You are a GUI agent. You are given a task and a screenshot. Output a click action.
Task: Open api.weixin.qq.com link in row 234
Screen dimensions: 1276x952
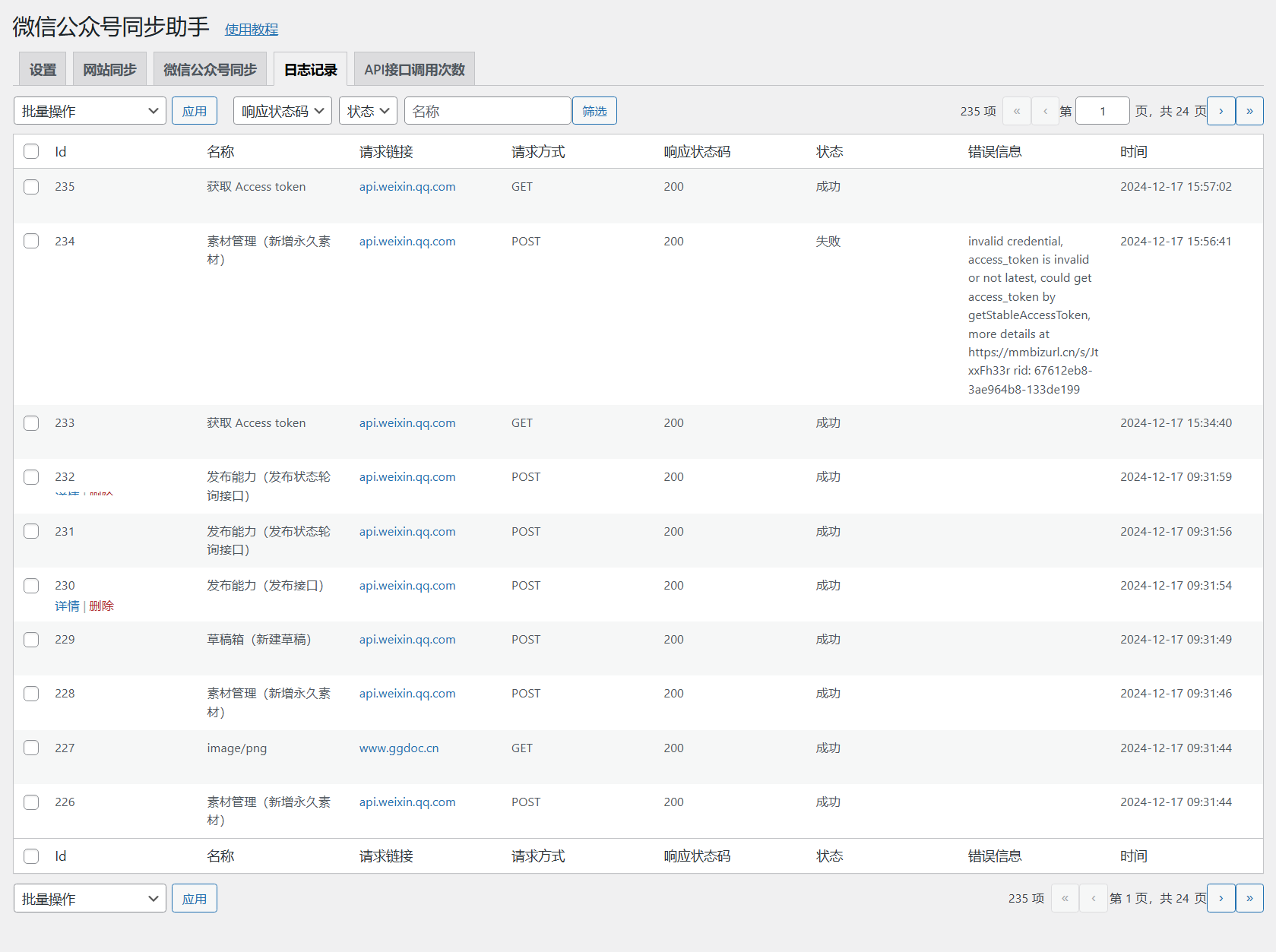pos(407,242)
